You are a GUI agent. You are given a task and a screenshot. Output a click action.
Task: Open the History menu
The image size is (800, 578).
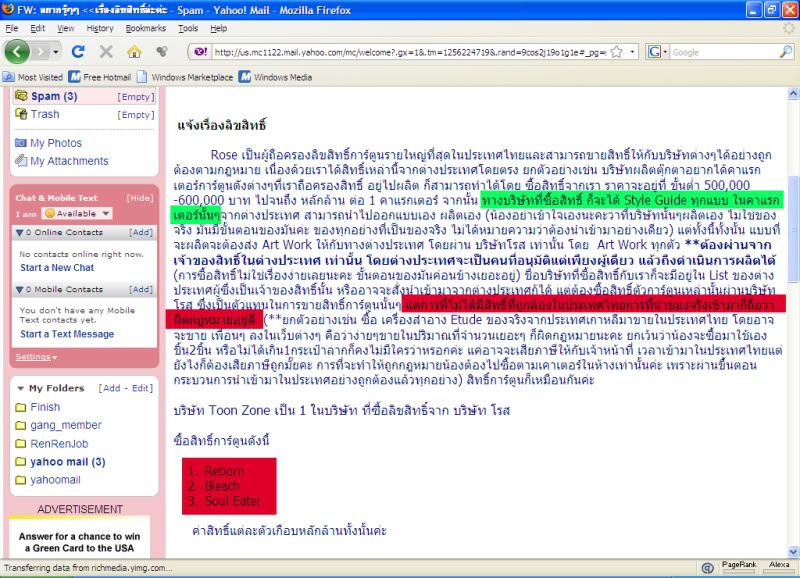[x=100, y=29]
